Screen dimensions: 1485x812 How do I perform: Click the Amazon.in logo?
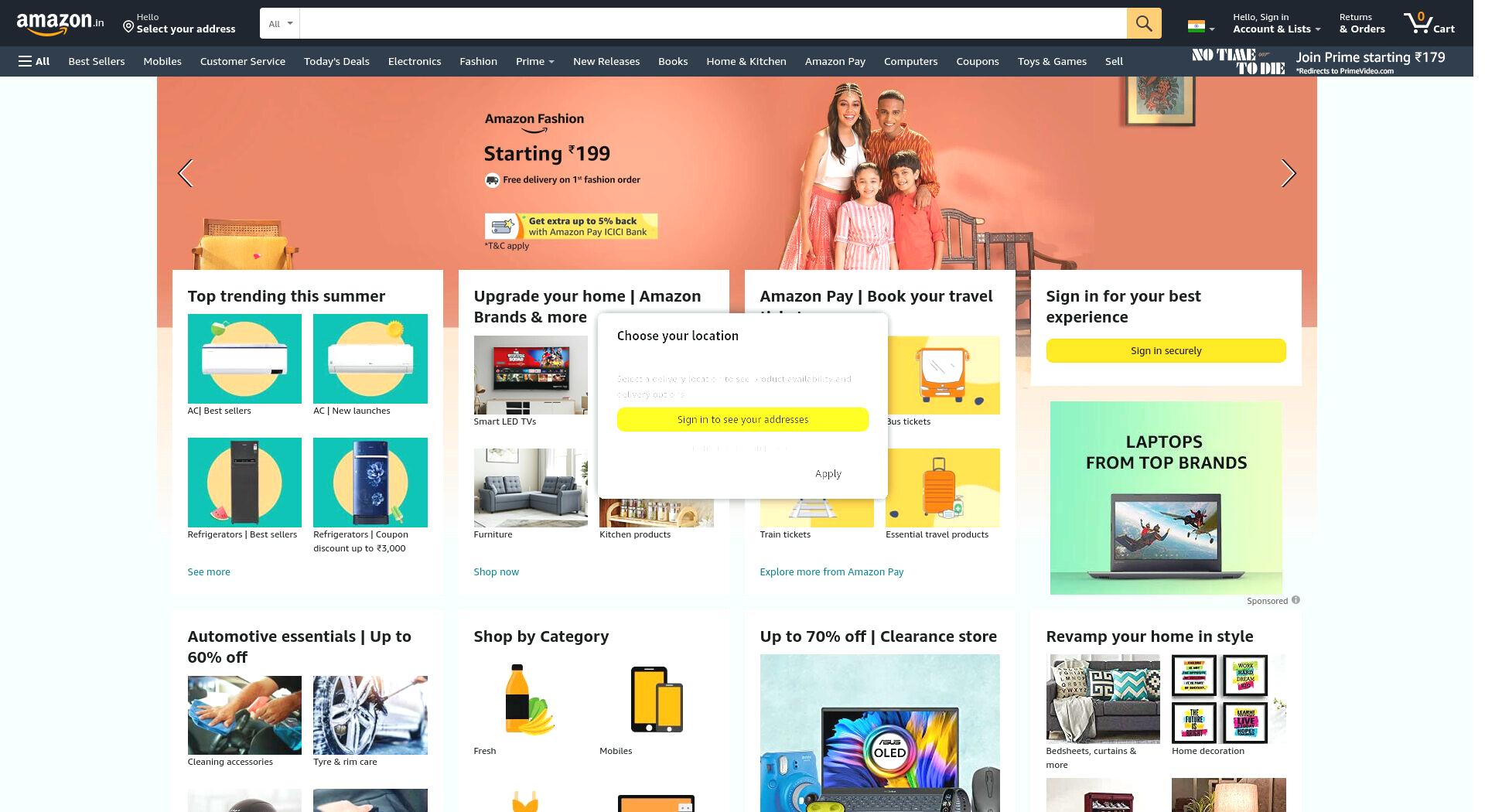pos(60,23)
